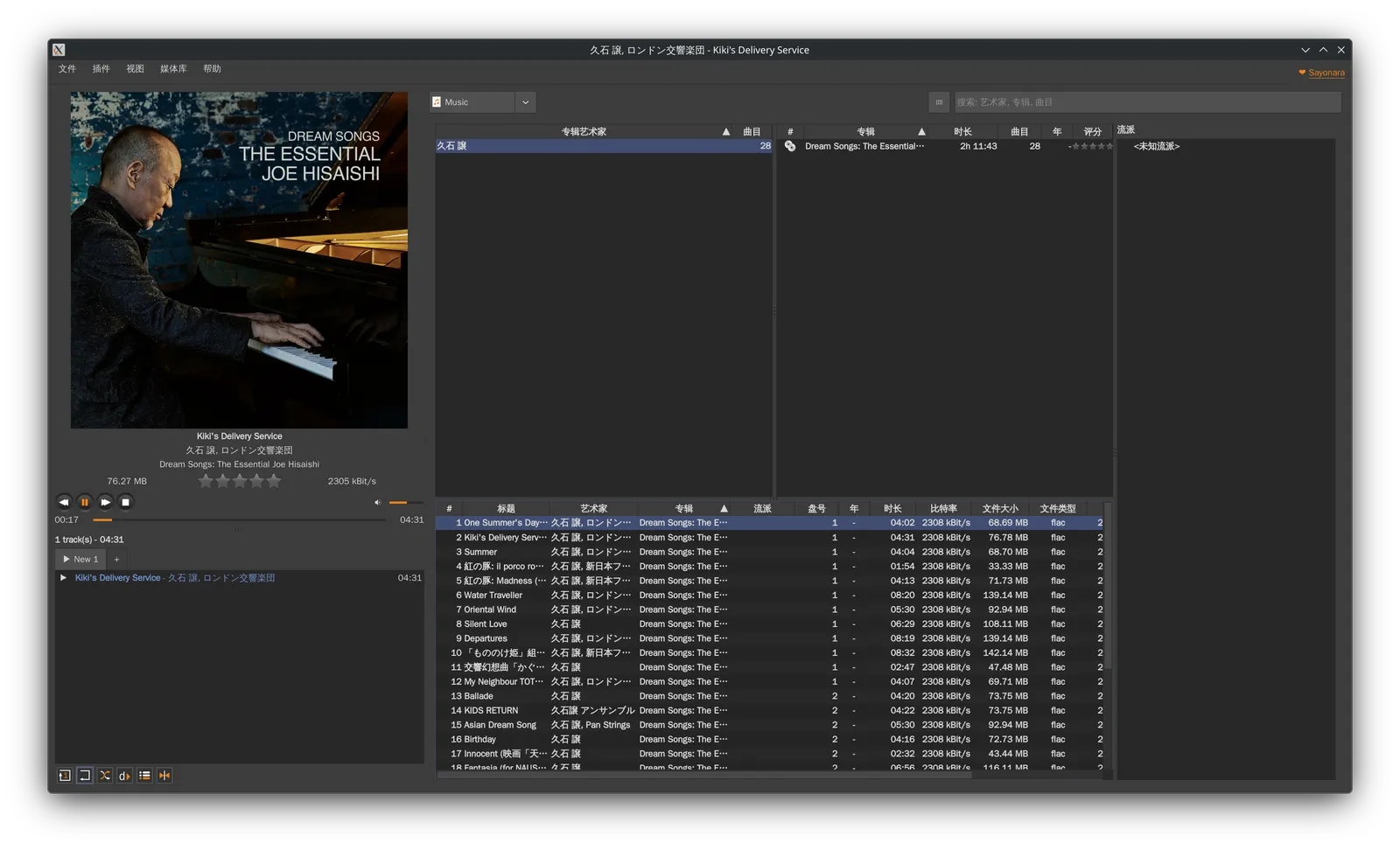Viewport: 1400px width, 850px height.
Task: Open the library view options button by search
Action: [x=939, y=102]
